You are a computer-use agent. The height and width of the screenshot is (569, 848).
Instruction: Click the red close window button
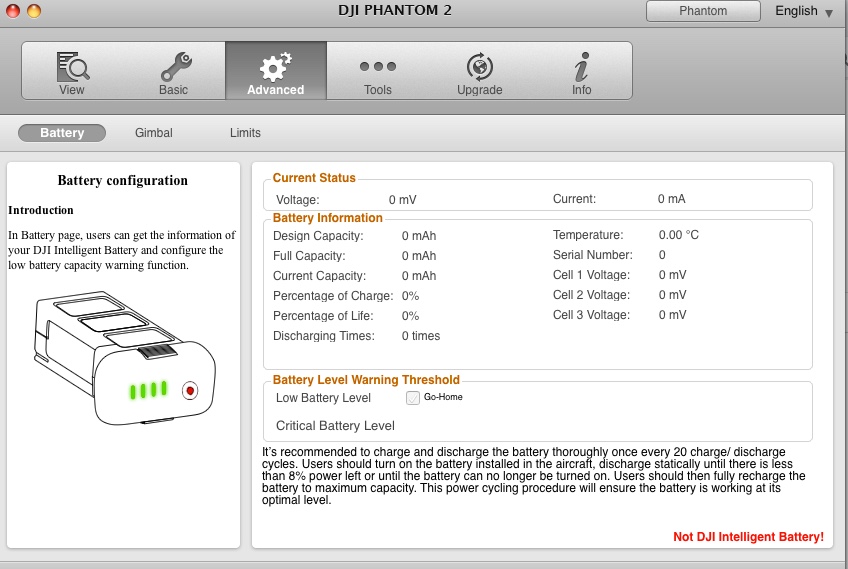click(12, 10)
